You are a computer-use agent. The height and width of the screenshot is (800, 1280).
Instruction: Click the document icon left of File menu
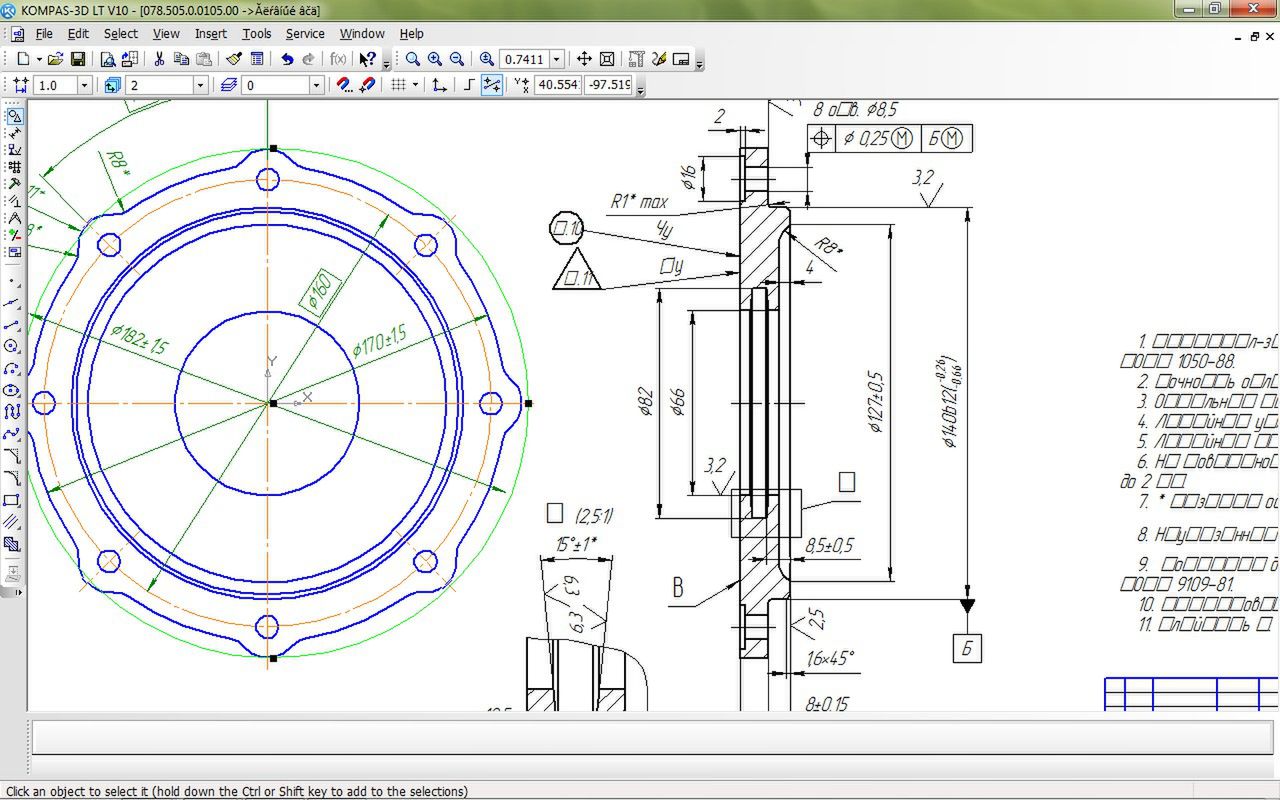pyautogui.click(x=18, y=33)
